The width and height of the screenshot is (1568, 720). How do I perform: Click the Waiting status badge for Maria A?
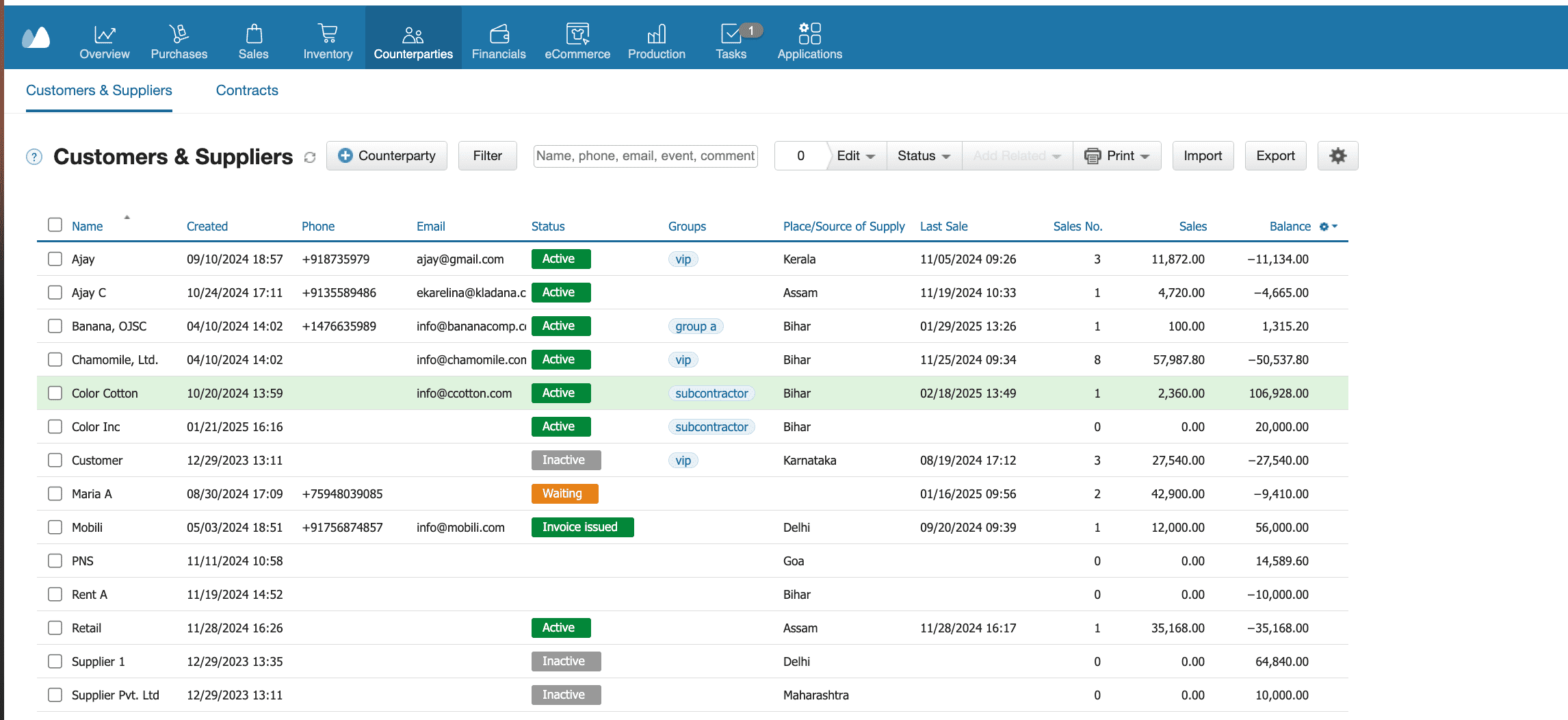[564, 493]
